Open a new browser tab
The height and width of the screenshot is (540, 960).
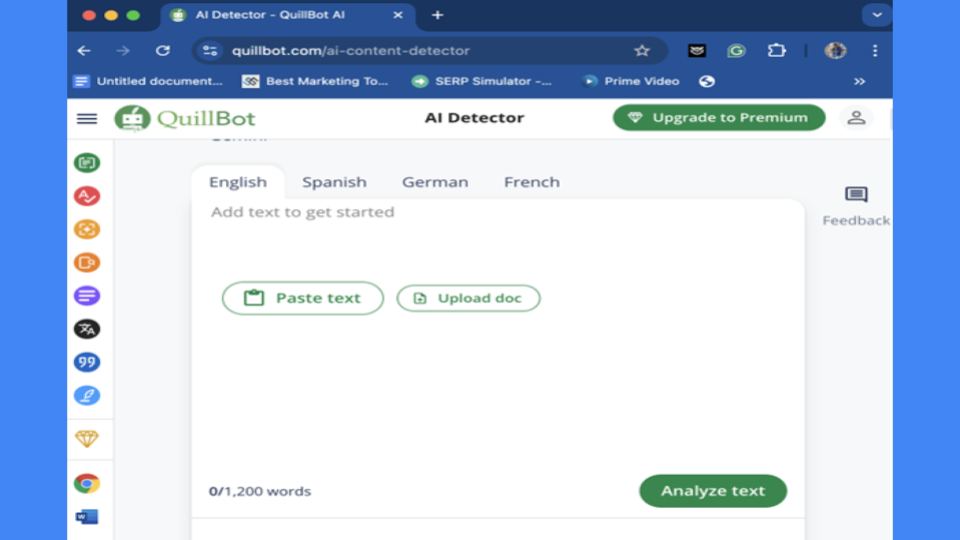437,15
